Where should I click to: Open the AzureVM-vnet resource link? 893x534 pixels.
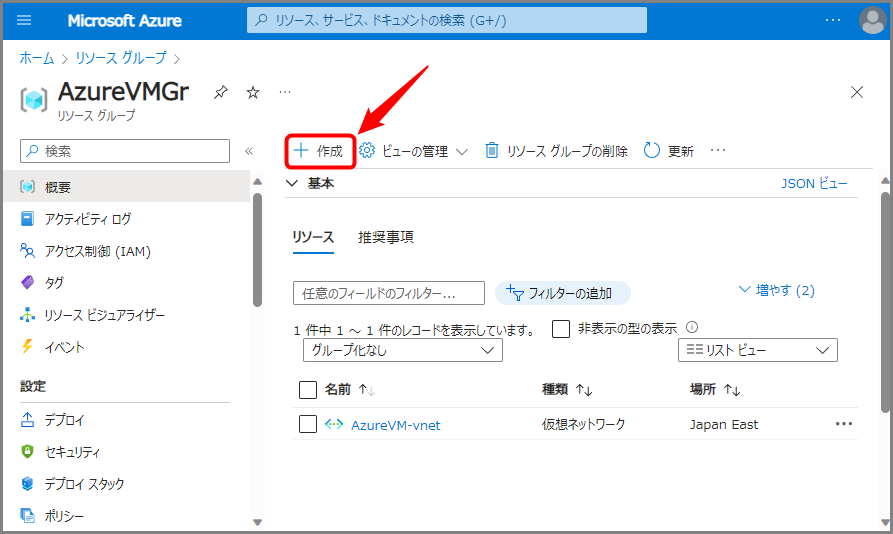click(395, 425)
